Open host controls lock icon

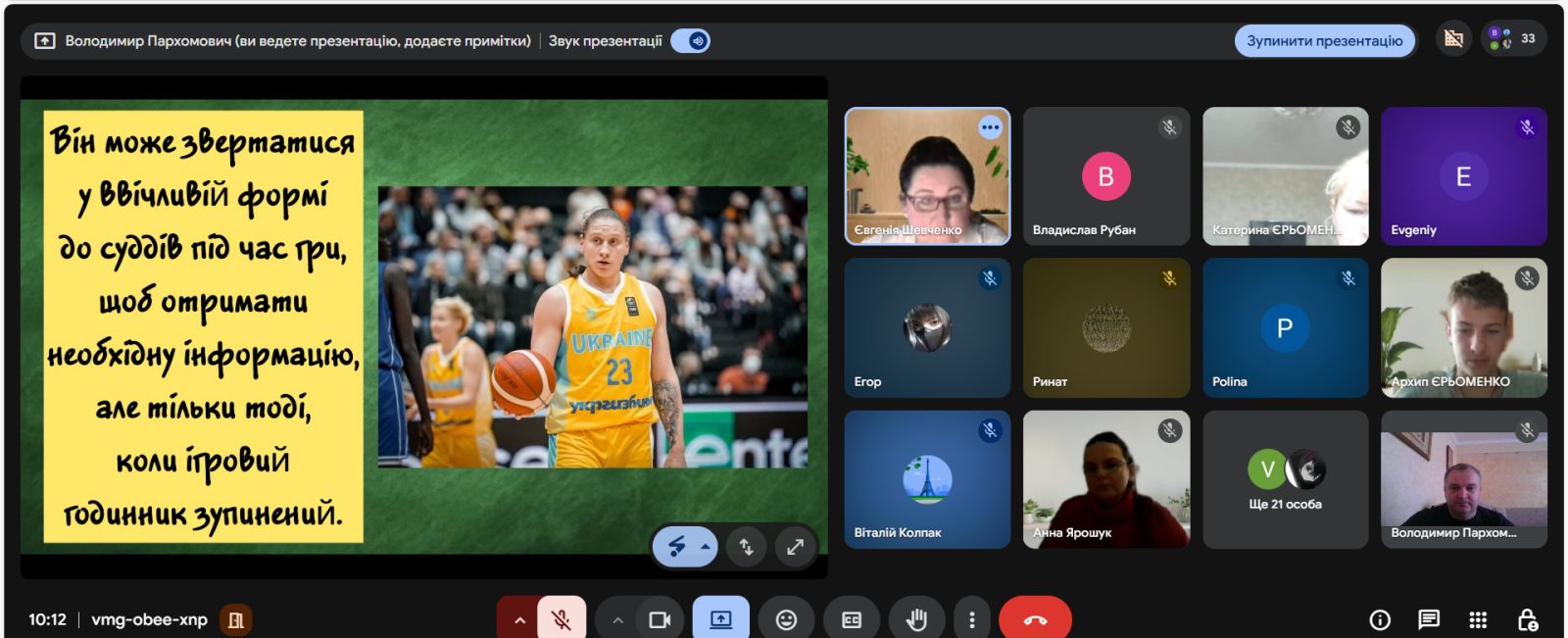(x=1527, y=619)
